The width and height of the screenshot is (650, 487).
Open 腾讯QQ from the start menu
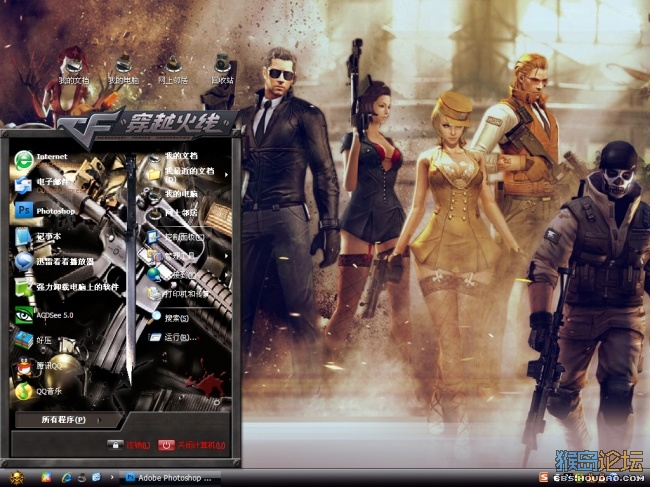pyautogui.click(x=38, y=366)
